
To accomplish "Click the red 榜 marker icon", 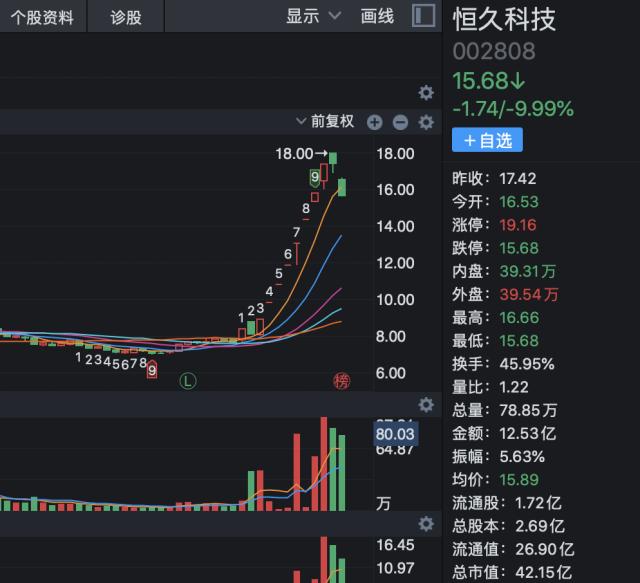I will pos(342,381).
